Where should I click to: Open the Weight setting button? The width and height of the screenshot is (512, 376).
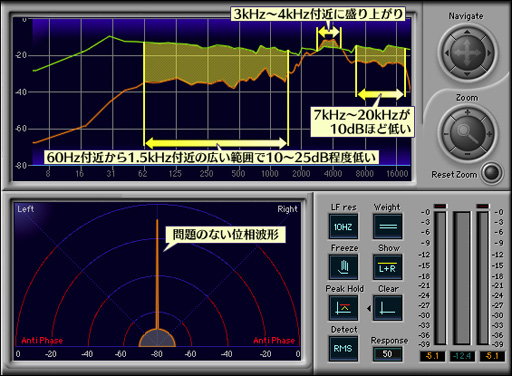[x=388, y=227]
